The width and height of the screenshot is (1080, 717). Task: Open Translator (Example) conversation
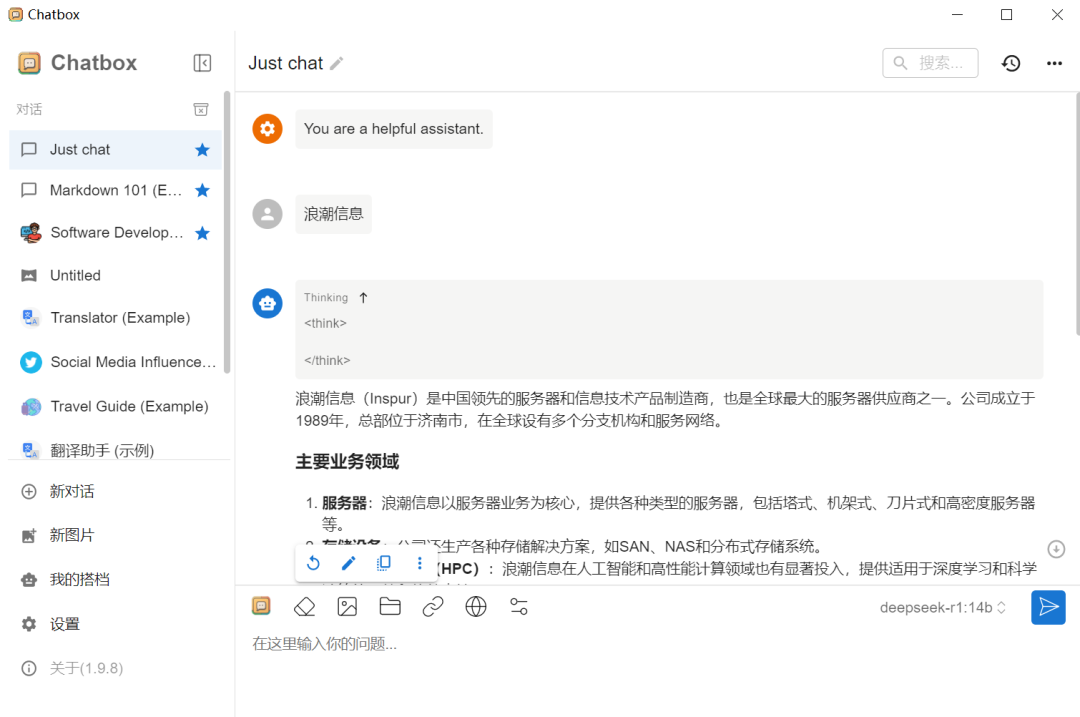click(x=119, y=318)
